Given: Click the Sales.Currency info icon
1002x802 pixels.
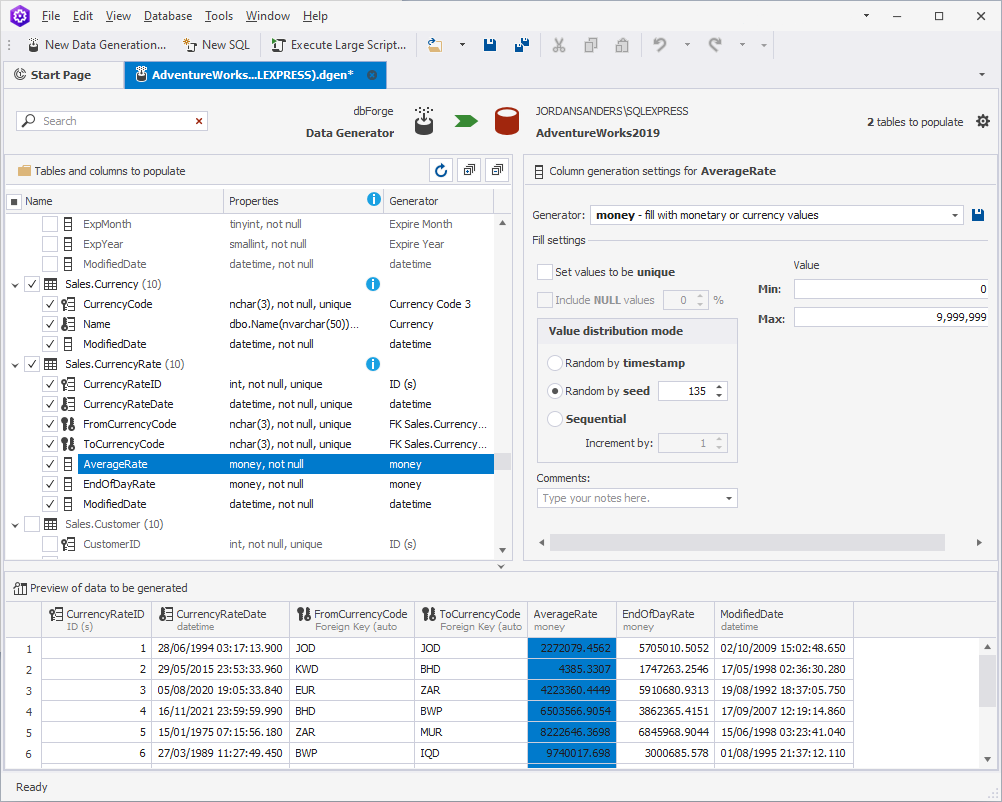Looking at the screenshot, I should click(373, 284).
